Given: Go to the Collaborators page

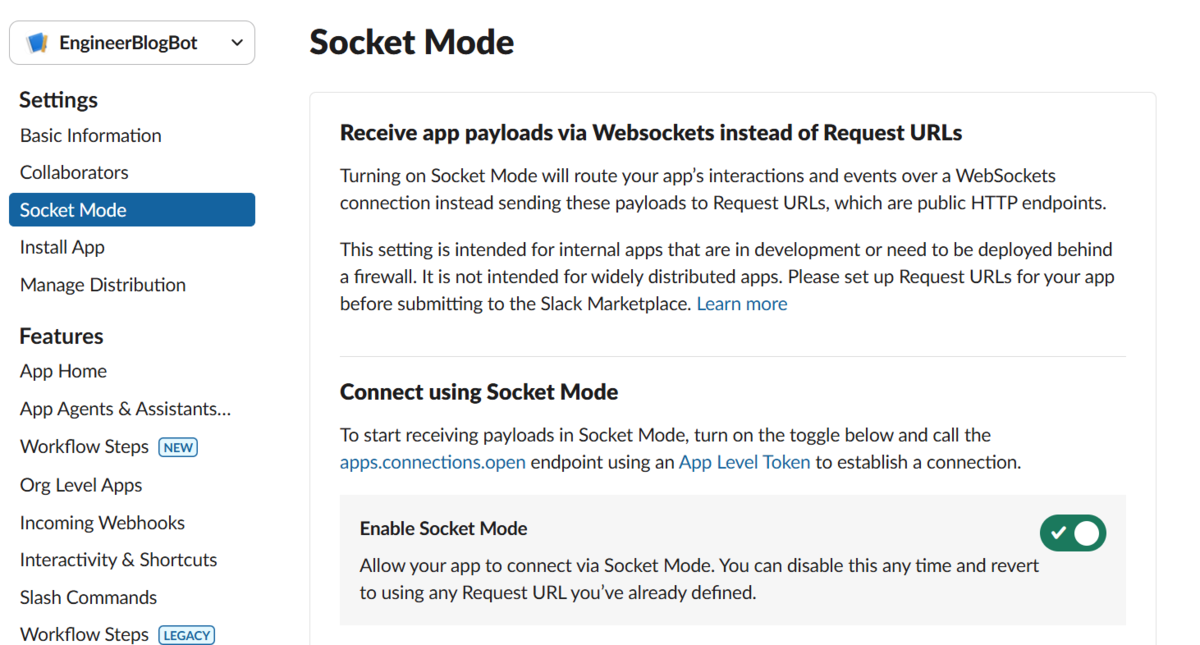Looking at the screenshot, I should (74, 172).
